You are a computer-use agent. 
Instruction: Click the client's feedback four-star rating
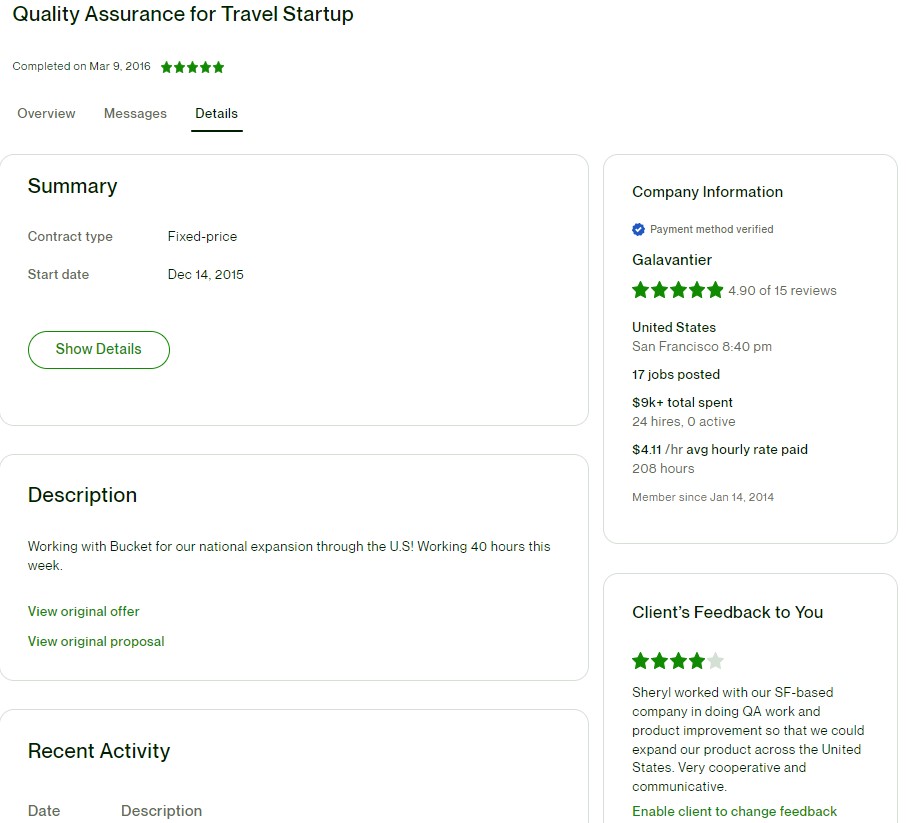[x=668, y=661]
